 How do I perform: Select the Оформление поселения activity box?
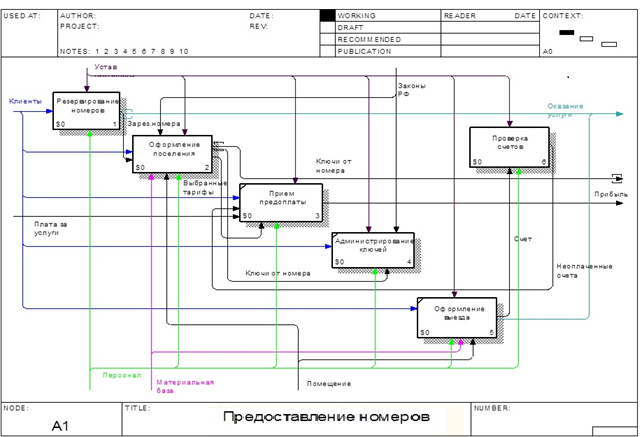[172, 154]
